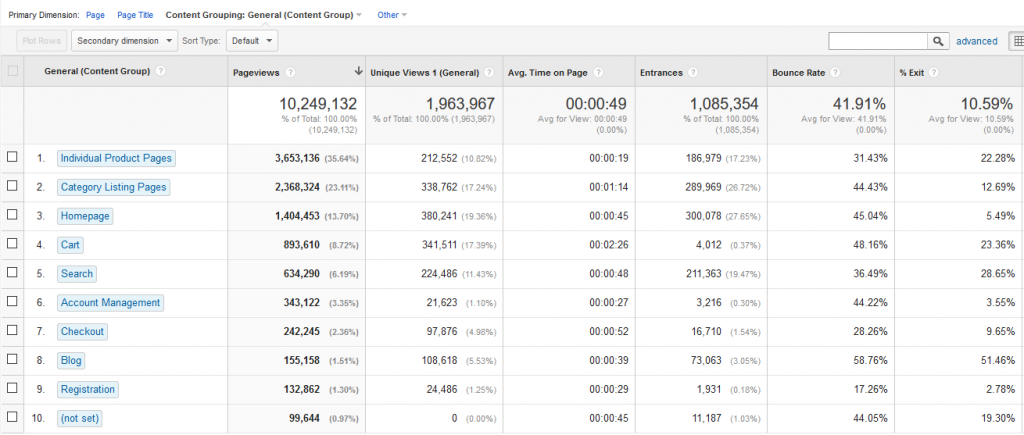Image resolution: width=1024 pixels, height=435 pixels.
Task: Select the data table view icon
Action: coord(1018,41)
